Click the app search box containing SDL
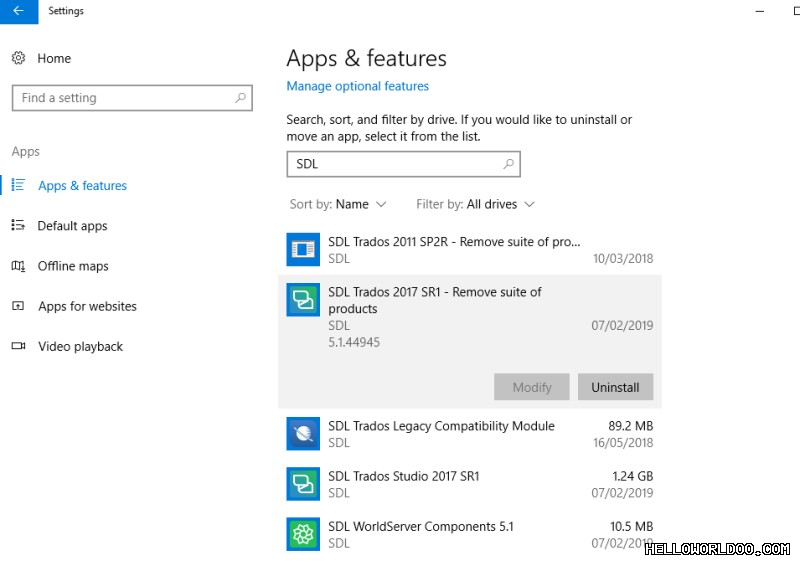 coord(404,164)
